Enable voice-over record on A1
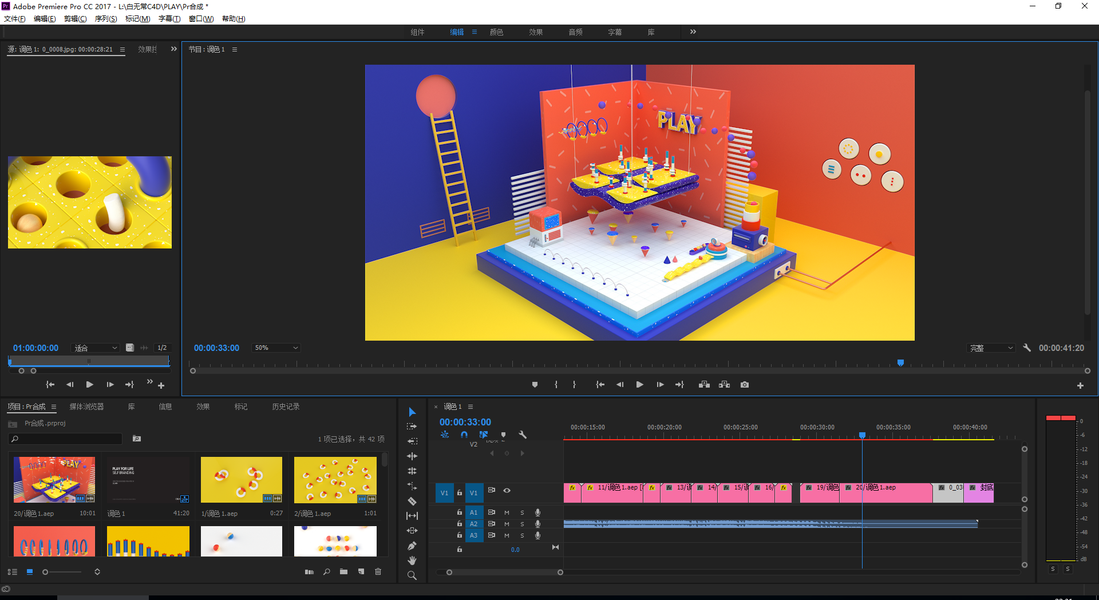 538,512
